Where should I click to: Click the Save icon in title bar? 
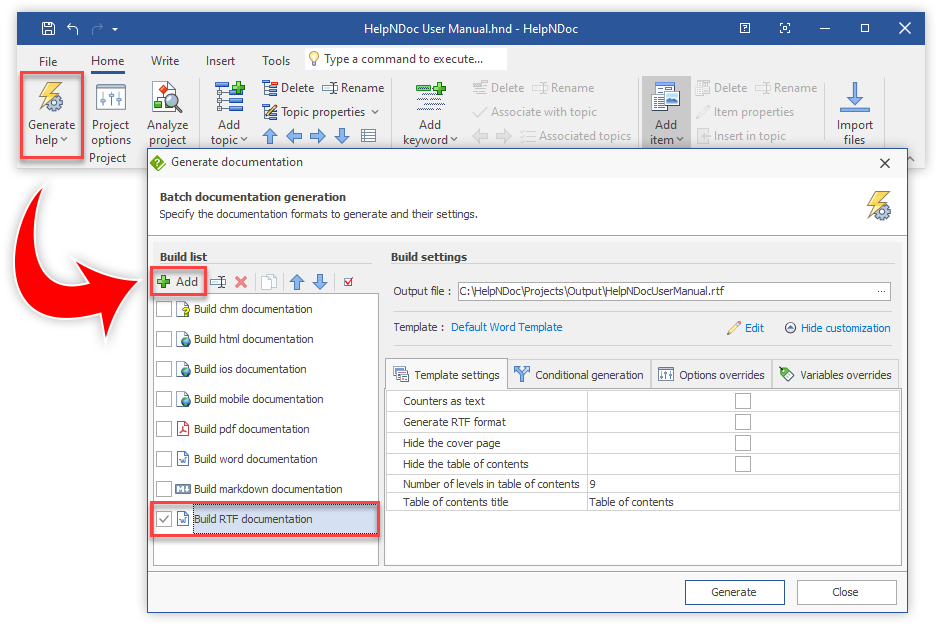48,28
